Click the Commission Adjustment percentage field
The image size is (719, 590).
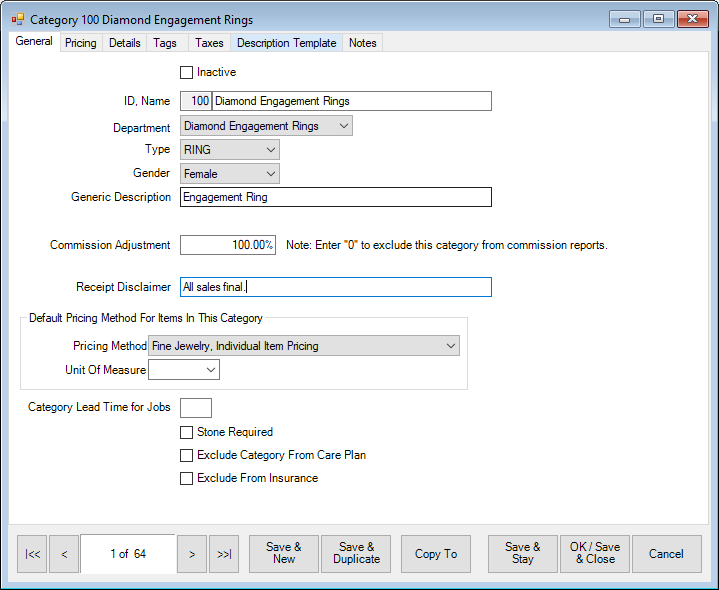[227, 245]
